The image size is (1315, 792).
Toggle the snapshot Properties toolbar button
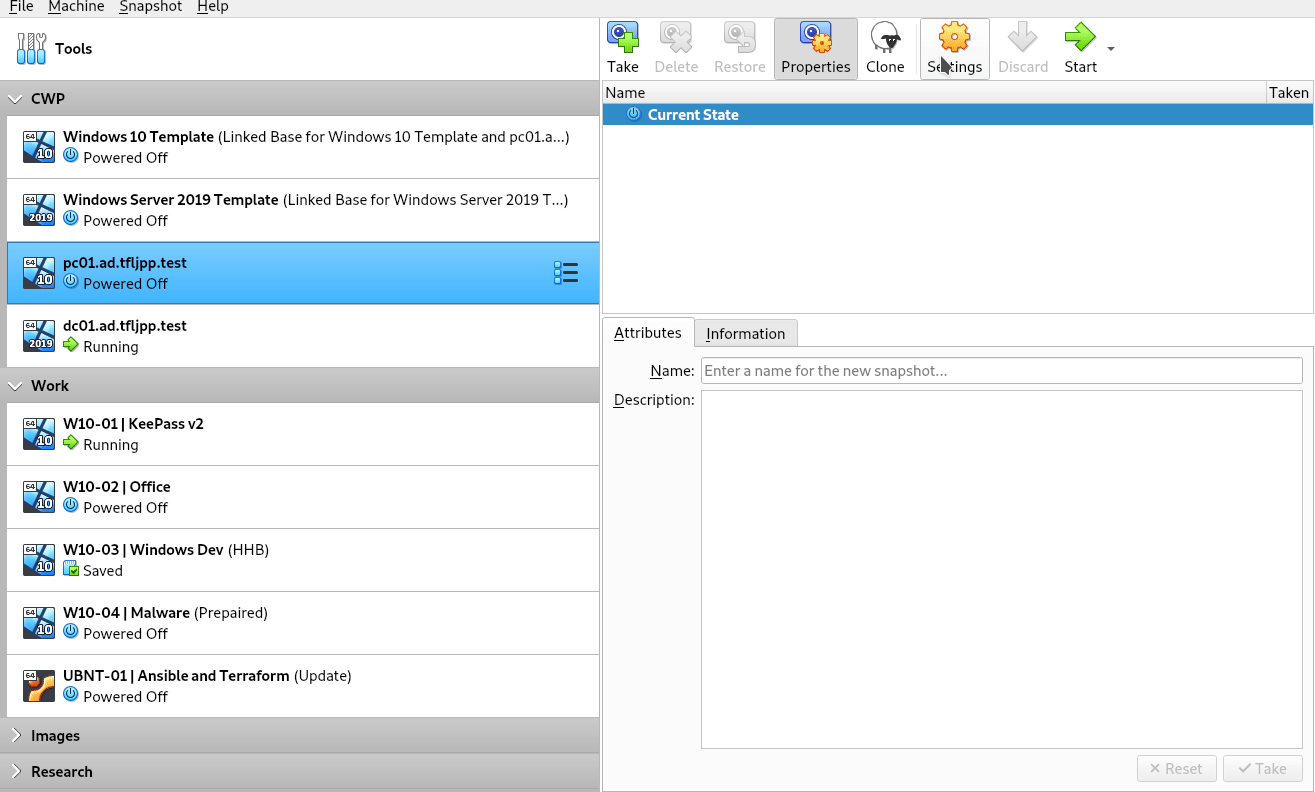pyautogui.click(x=816, y=48)
